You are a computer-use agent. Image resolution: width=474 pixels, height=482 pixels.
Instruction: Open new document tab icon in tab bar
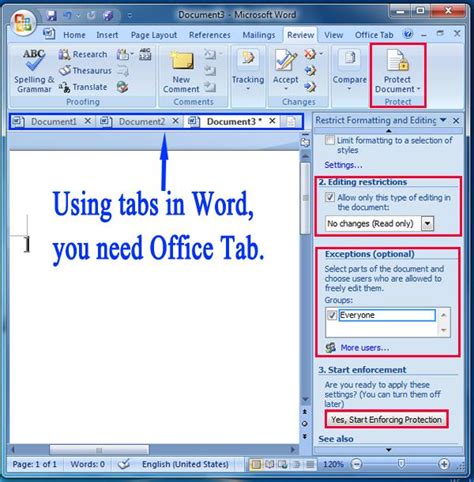(x=291, y=122)
